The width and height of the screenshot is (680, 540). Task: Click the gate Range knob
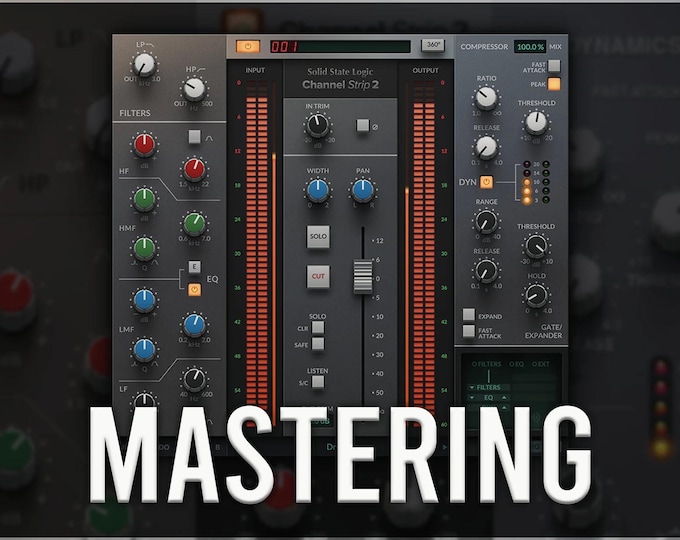point(486,221)
